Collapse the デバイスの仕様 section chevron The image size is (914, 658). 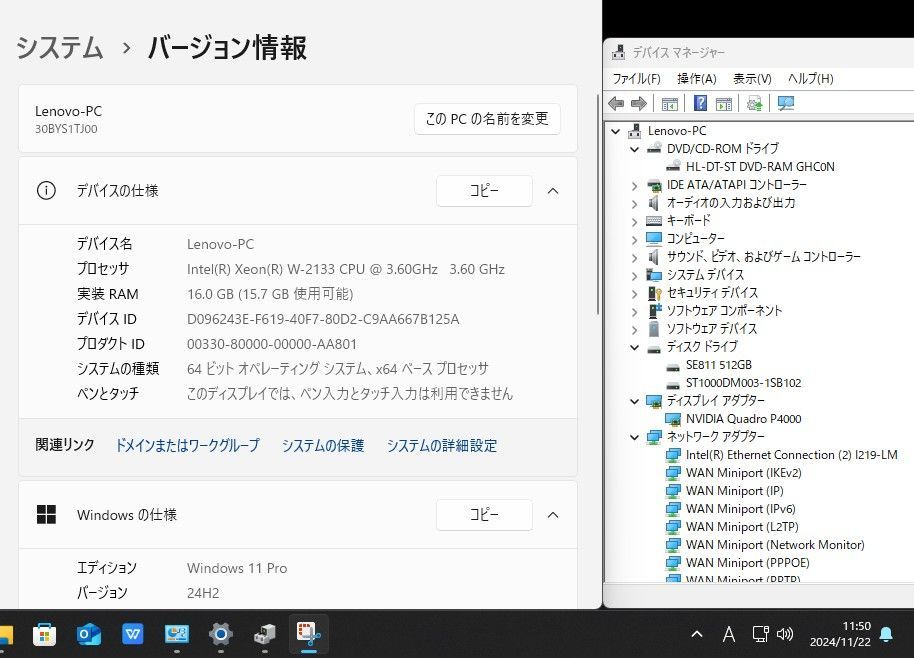point(553,191)
